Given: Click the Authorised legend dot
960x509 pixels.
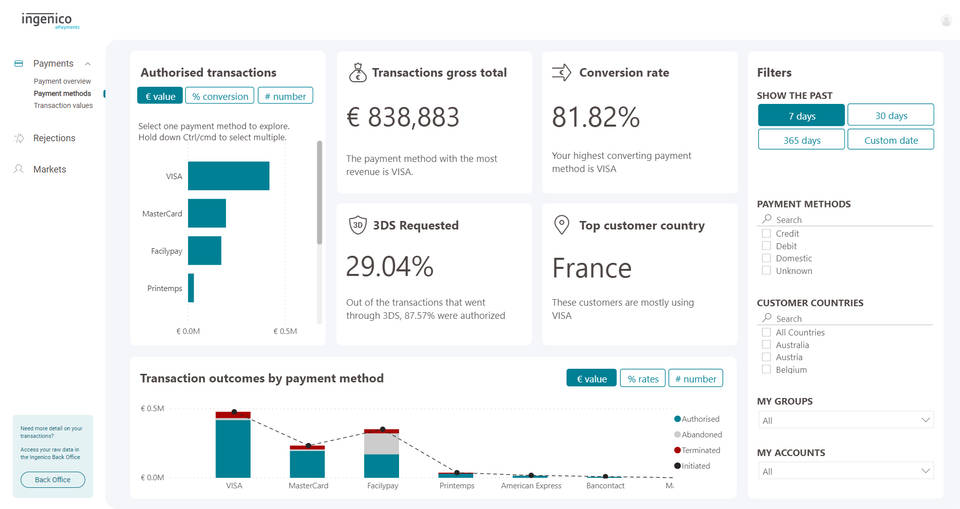Looking at the screenshot, I should click(677, 419).
